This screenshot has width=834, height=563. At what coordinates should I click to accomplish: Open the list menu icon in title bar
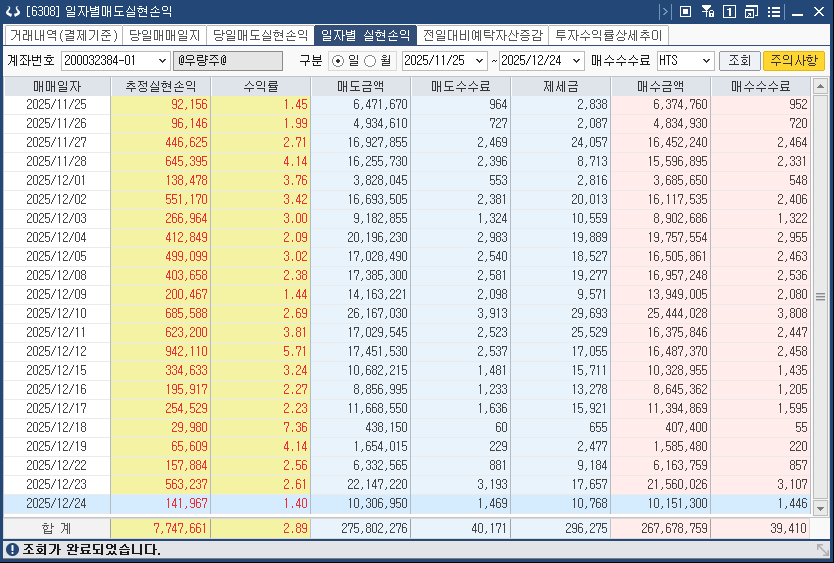(774, 11)
